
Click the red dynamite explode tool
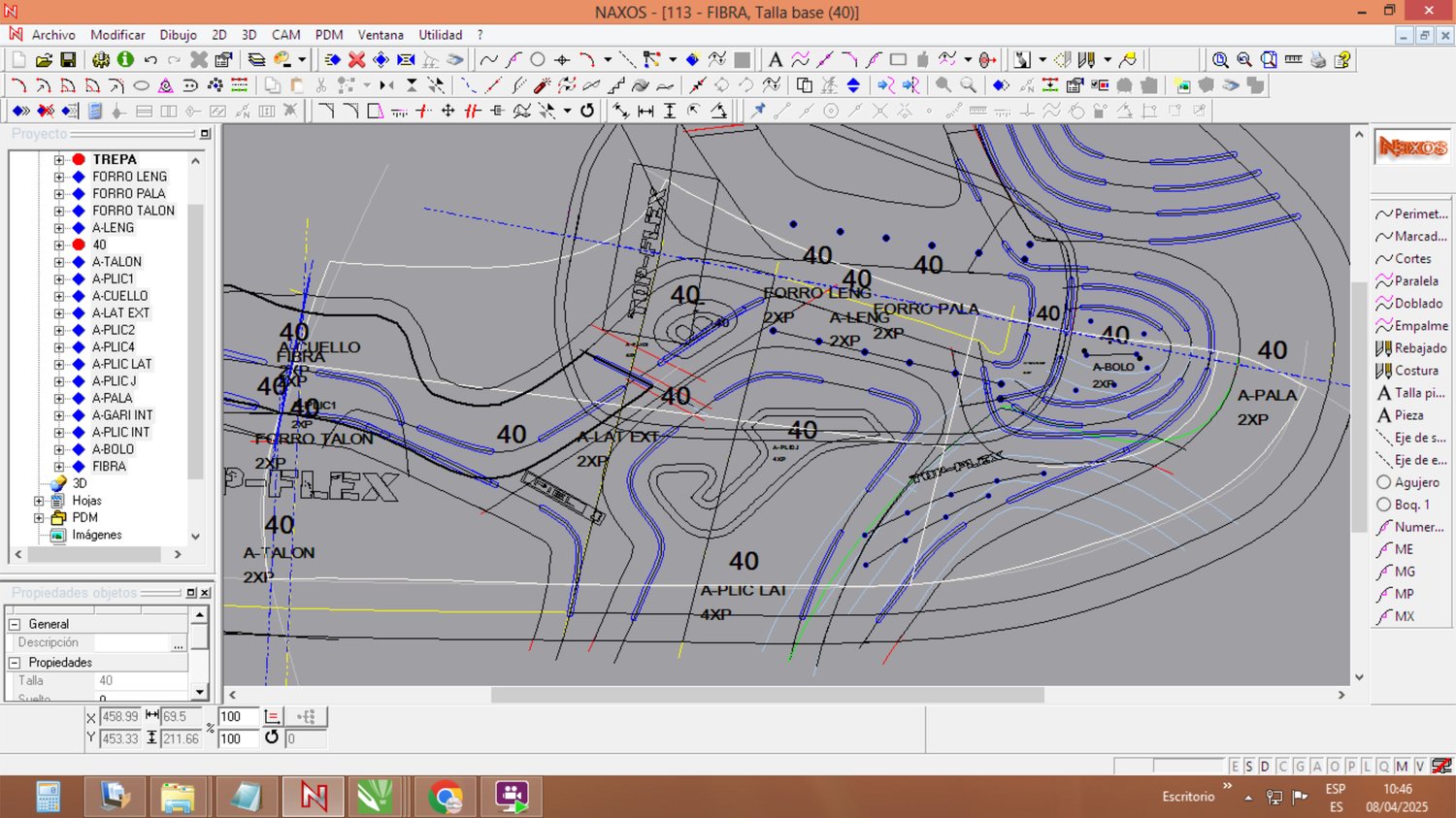(x=543, y=85)
